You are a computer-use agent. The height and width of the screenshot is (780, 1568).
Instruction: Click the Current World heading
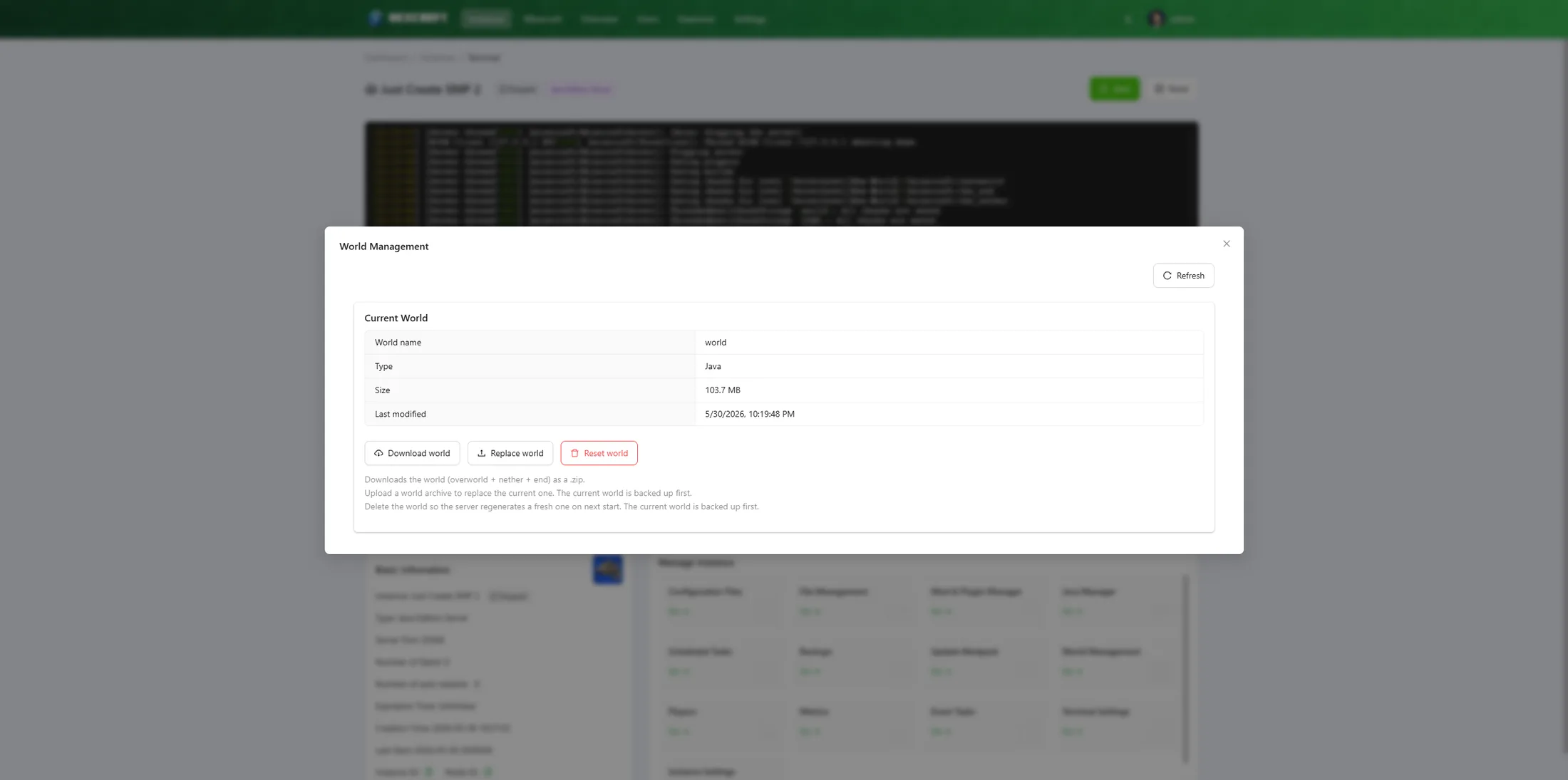pyautogui.click(x=396, y=318)
